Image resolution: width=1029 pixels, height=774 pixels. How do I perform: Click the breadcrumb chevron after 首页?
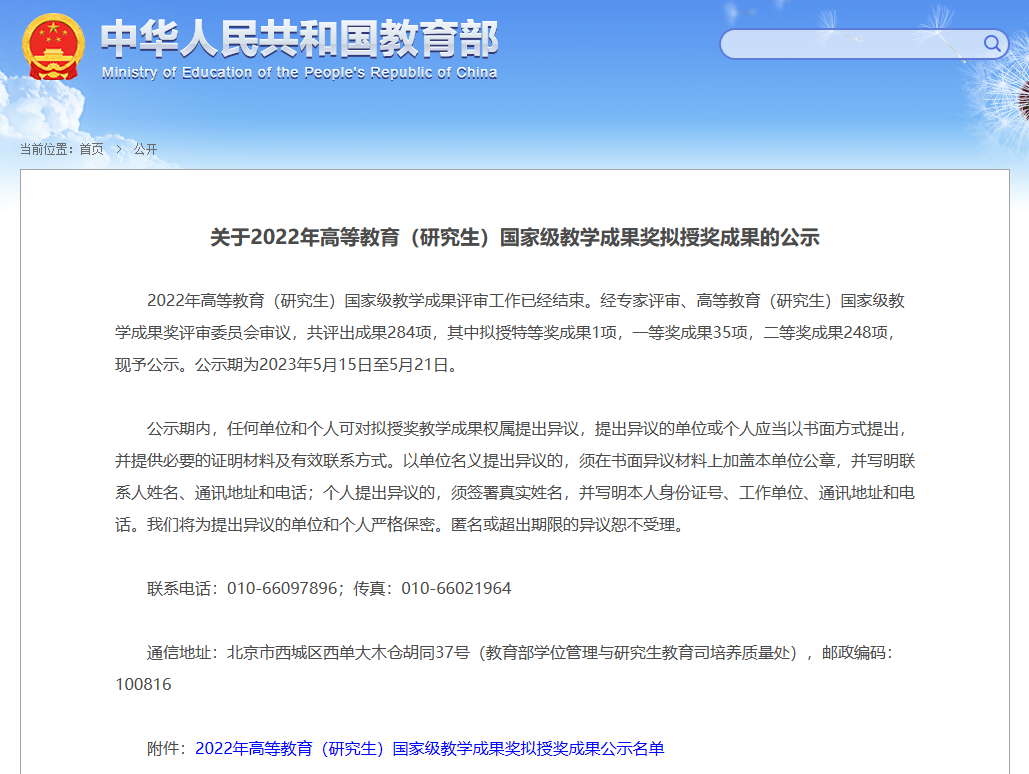pos(118,149)
